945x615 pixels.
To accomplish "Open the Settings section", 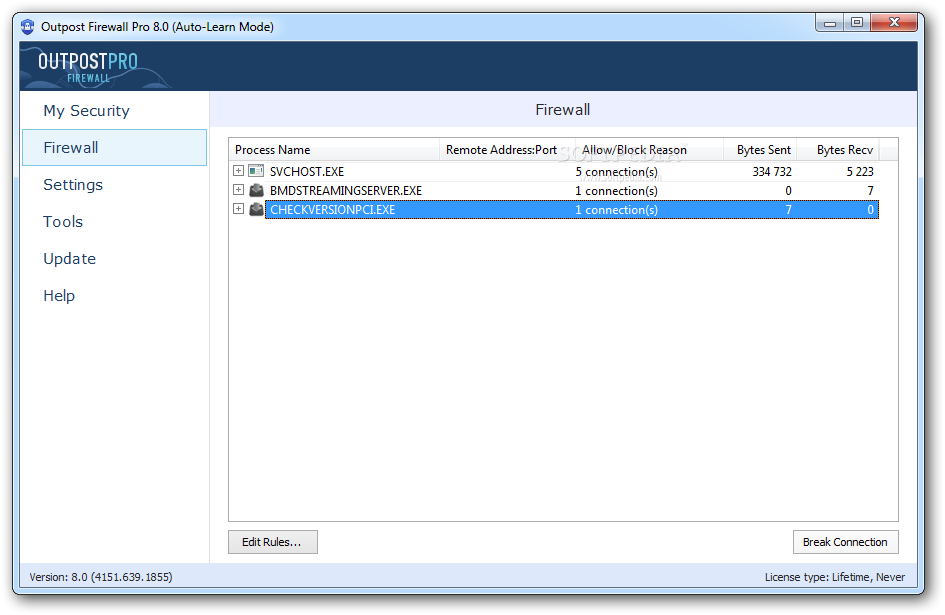I will [x=73, y=184].
